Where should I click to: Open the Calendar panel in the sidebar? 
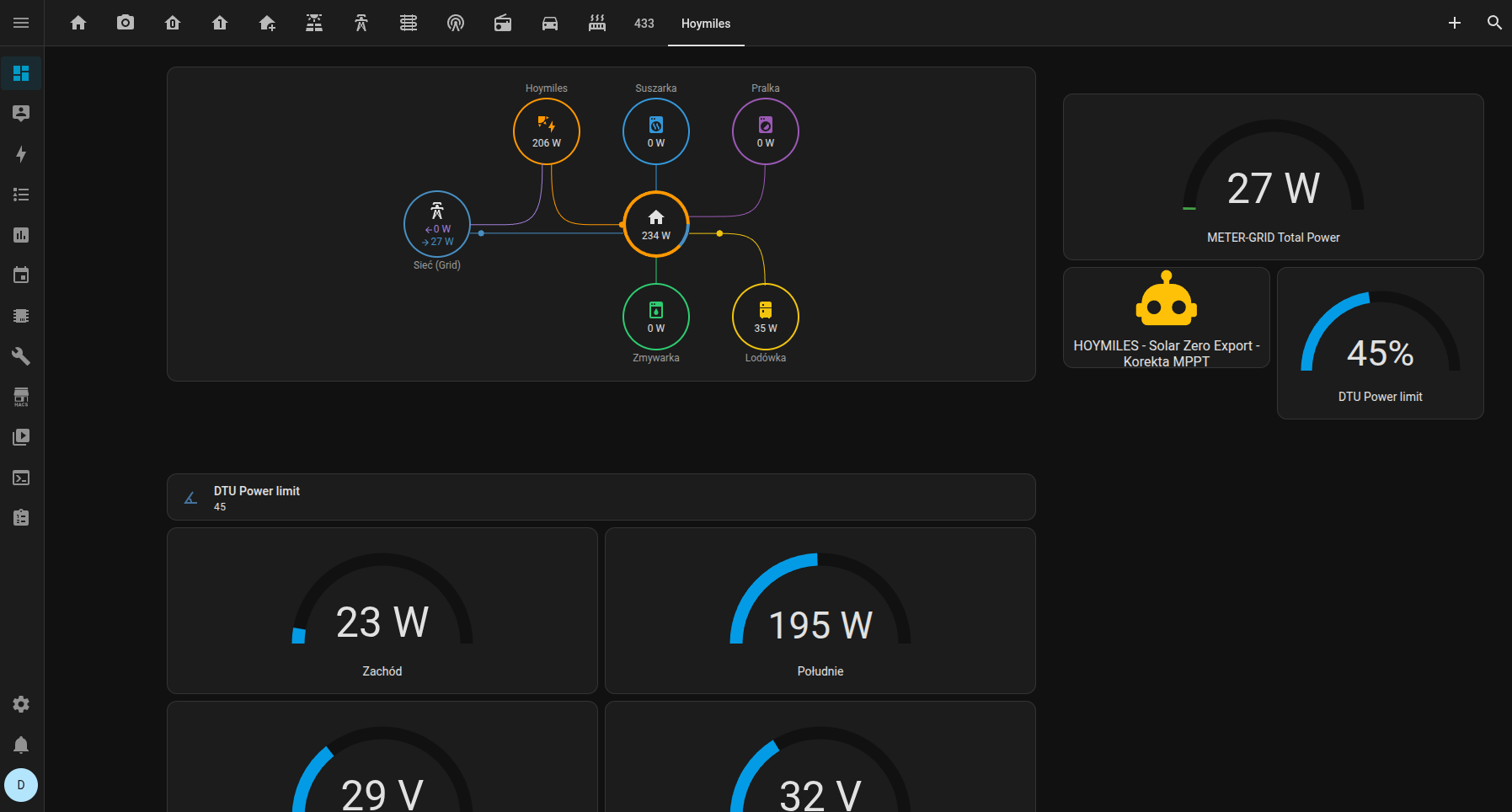(21, 275)
